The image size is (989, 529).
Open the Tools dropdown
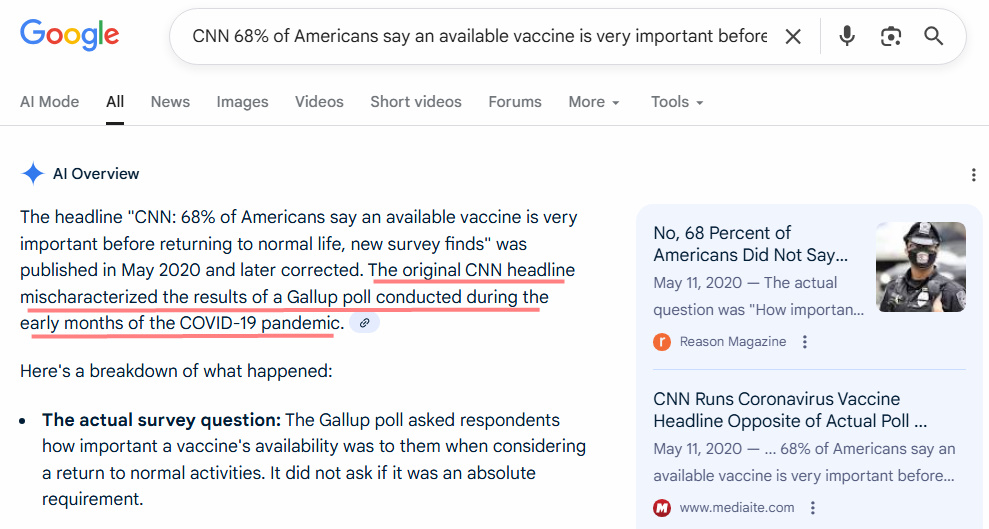click(677, 102)
